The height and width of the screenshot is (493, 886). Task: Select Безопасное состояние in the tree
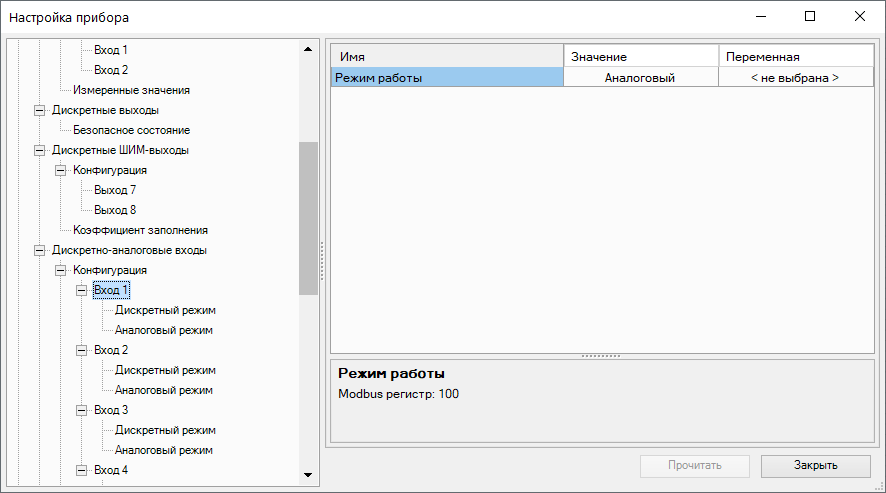[131, 130]
